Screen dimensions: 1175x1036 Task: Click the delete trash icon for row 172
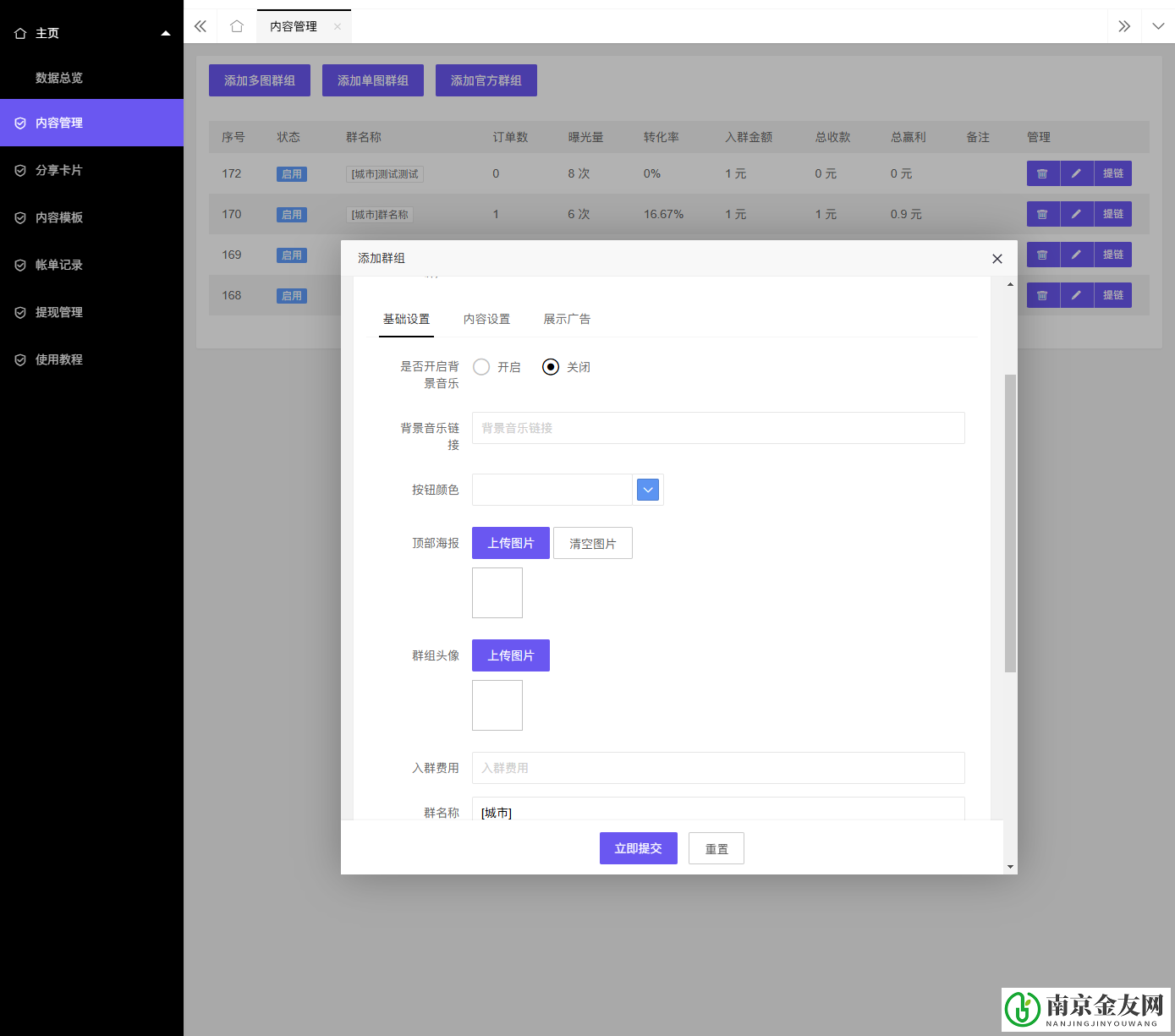pos(1042,173)
